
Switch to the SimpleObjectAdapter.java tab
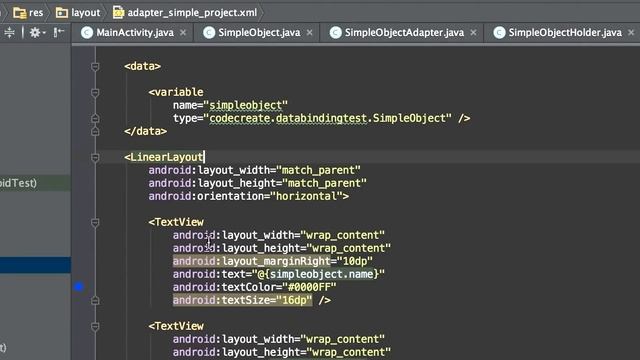(404, 33)
